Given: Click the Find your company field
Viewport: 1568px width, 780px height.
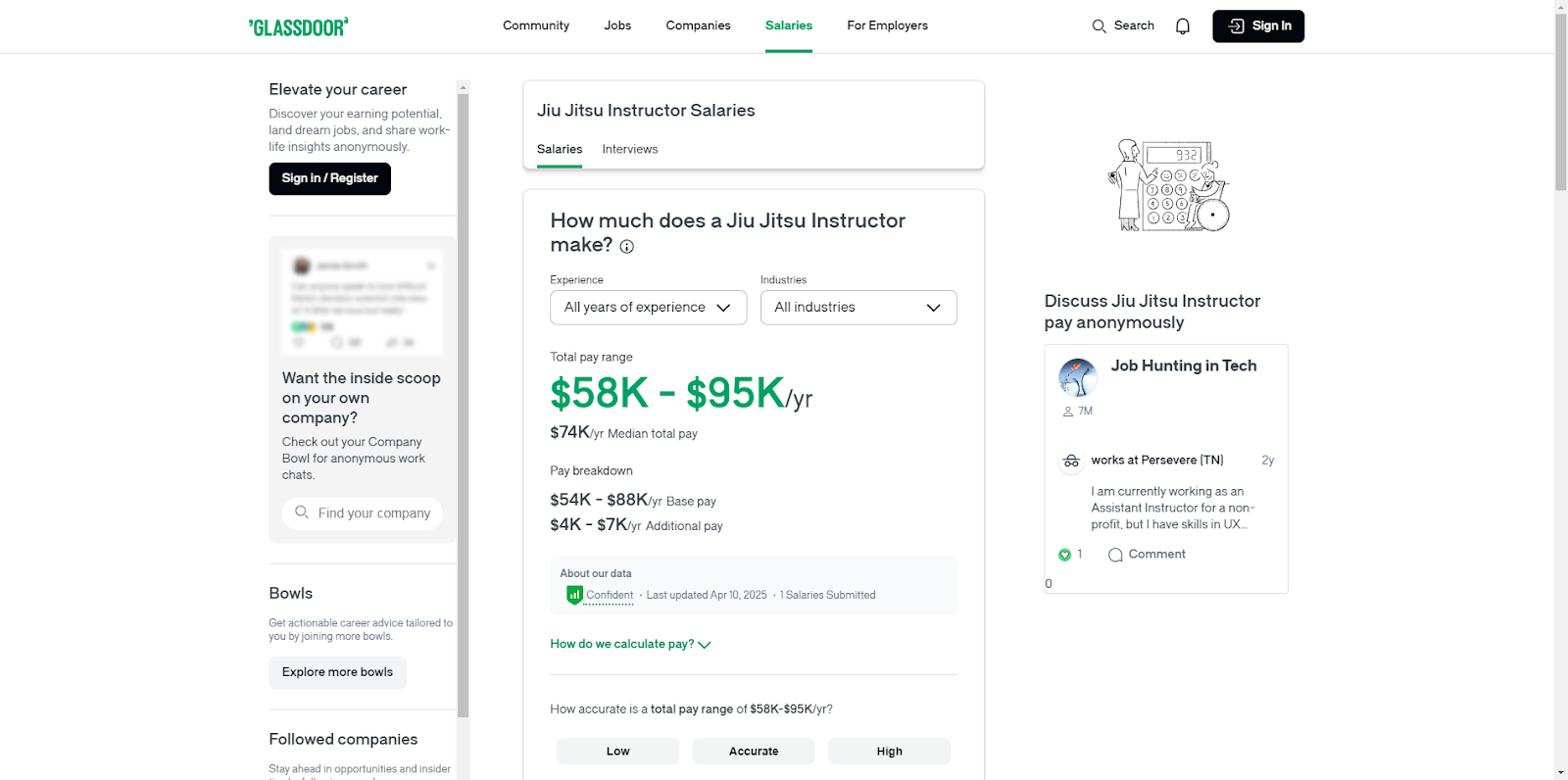Looking at the screenshot, I should click(363, 513).
